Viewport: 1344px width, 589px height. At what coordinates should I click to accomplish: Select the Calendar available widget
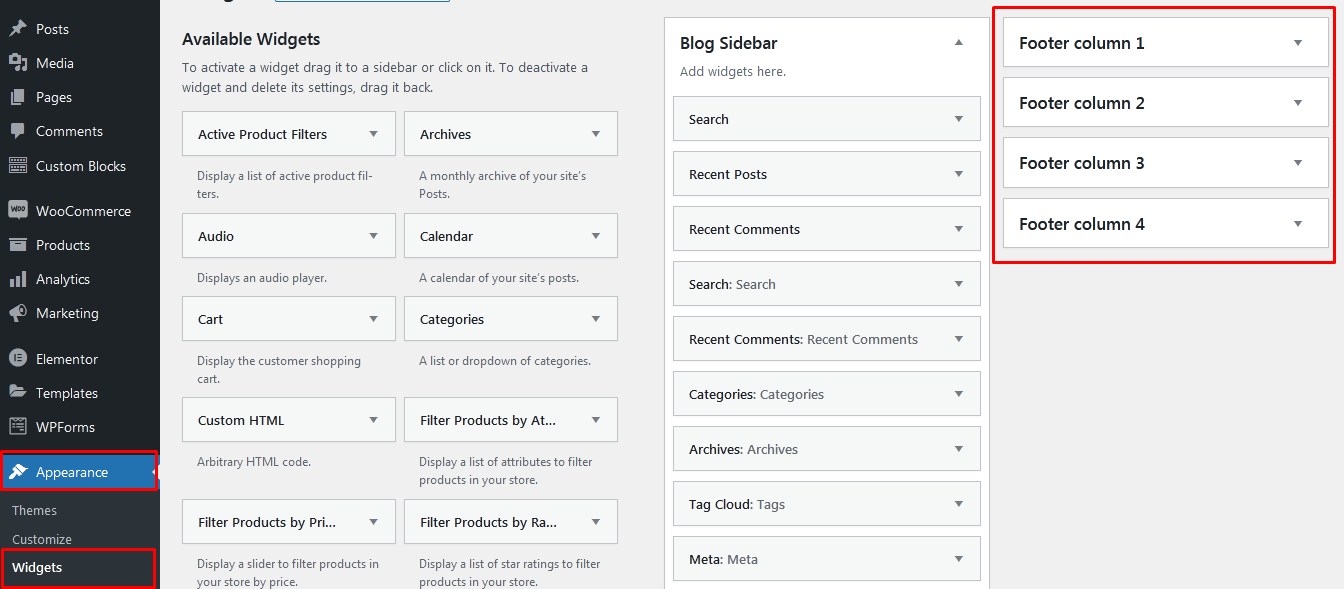coord(446,236)
